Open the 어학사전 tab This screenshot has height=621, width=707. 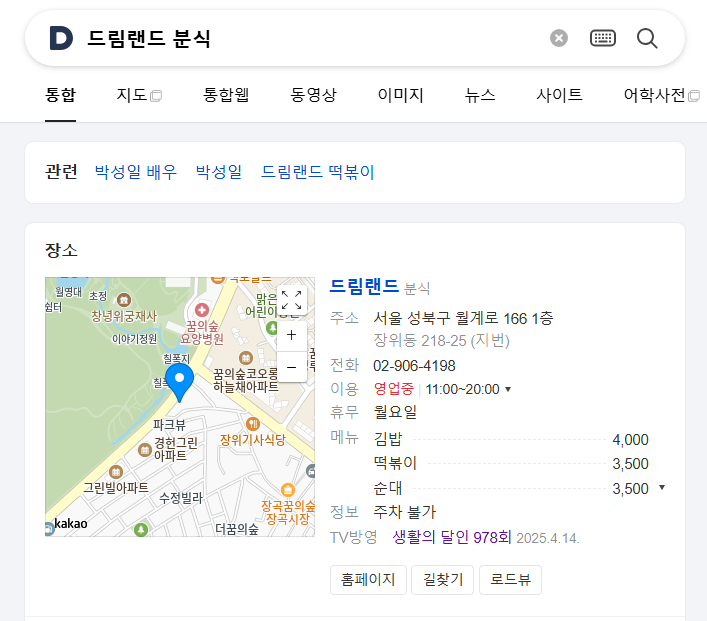[661, 95]
